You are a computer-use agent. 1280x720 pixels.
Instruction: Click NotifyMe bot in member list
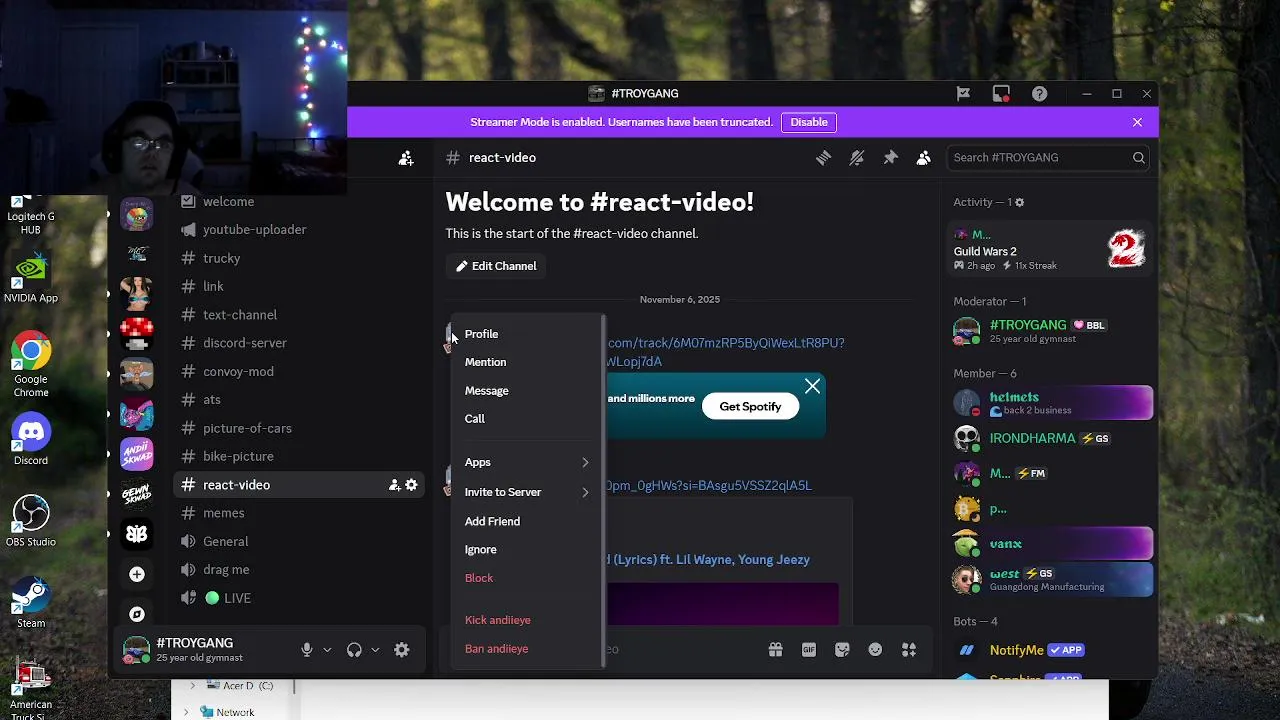[1050, 650]
